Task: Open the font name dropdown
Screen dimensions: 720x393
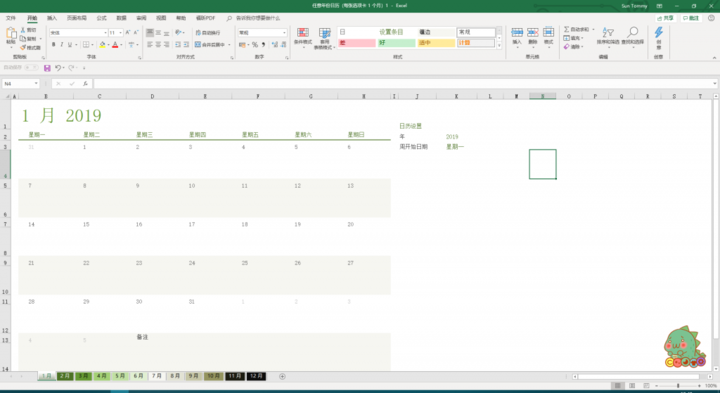Action: coord(105,33)
